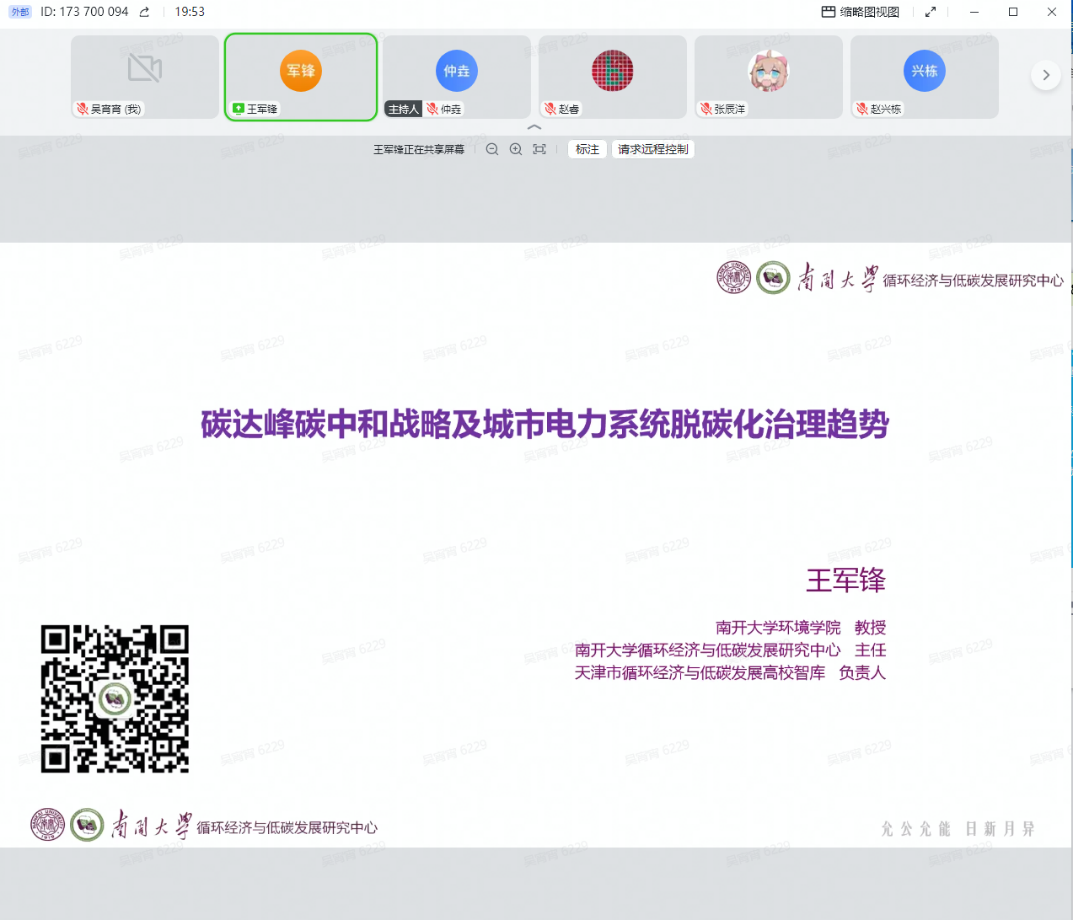Open the 缩略图视图 layout view switcher
1073x920 pixels.
[x=860, y=12]
